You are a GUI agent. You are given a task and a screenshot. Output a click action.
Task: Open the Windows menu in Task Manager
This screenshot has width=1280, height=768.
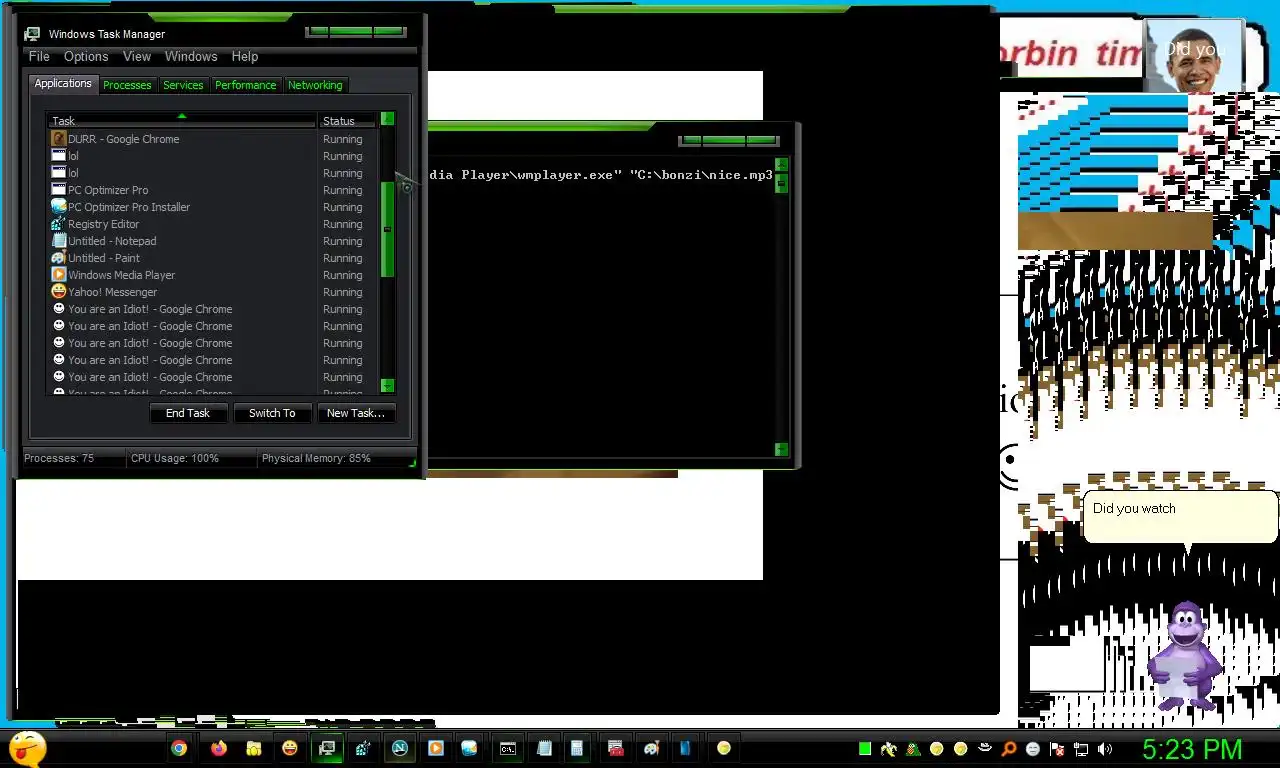click(x=191, y=57)
